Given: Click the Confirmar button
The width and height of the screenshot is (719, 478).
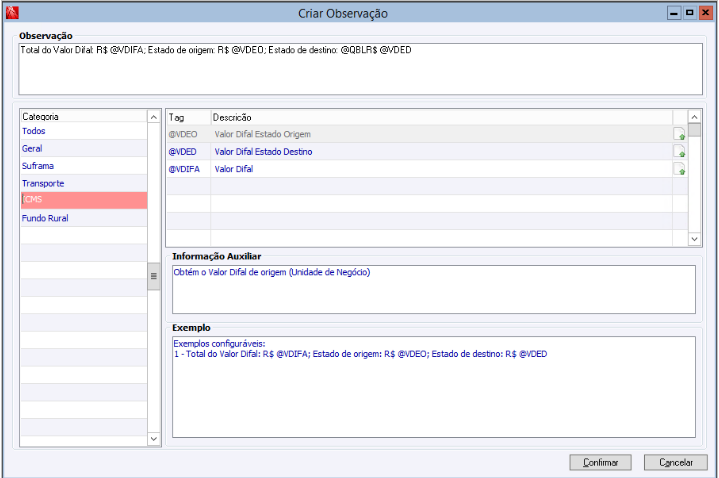Looking at the screenshot, I should pos(600,462).
